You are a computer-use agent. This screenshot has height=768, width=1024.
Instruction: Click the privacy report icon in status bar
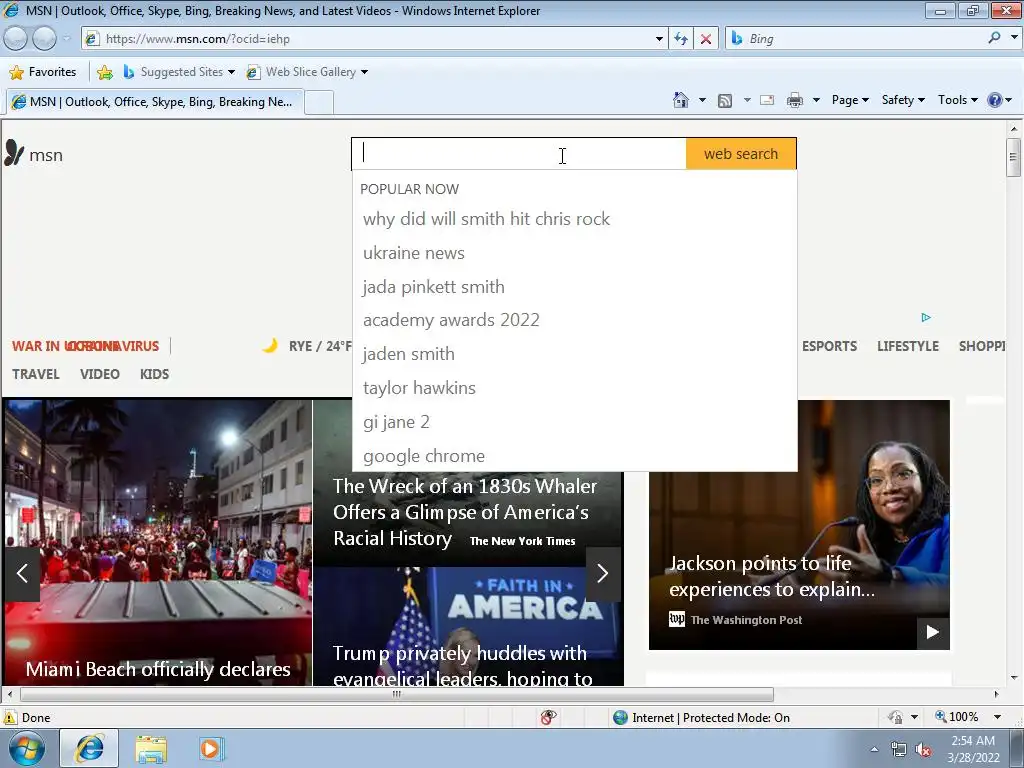pyautogui.click(x=549, y=717)
